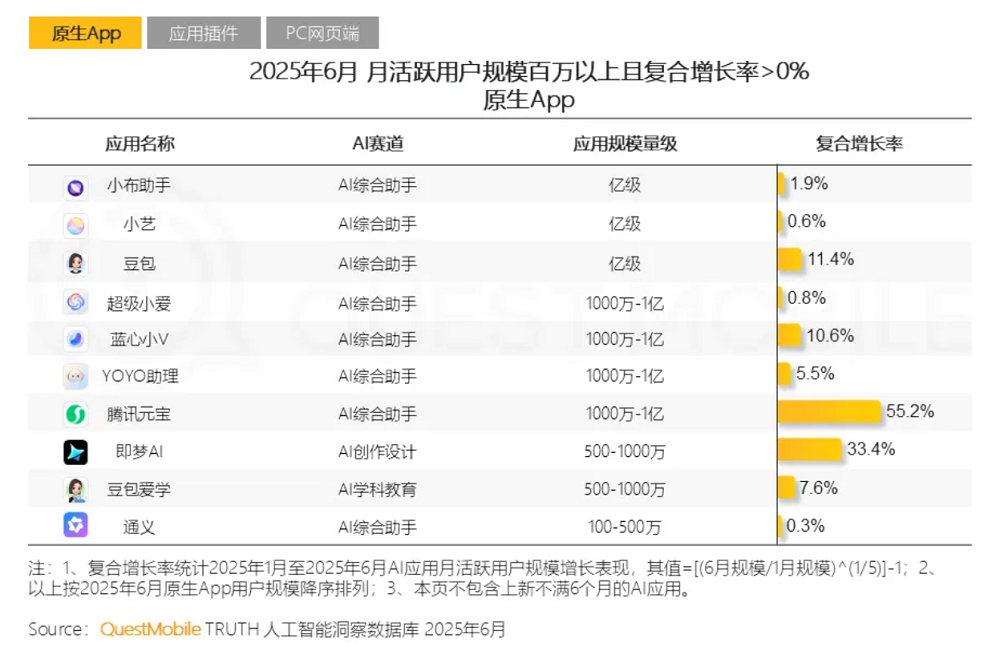Click the 蓝心小V app icon
The width and height of the screenshot is (1000, 647).
(76, 339)
